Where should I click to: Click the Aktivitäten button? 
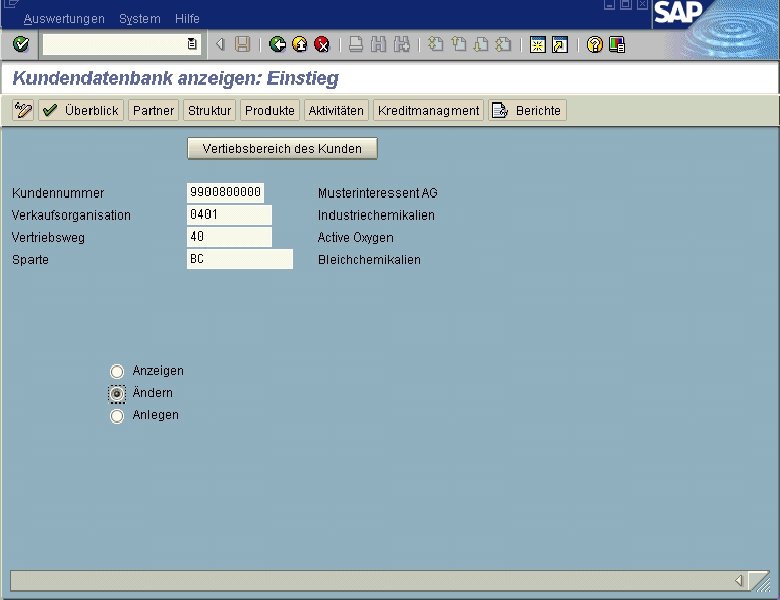(x=336, y=110)
